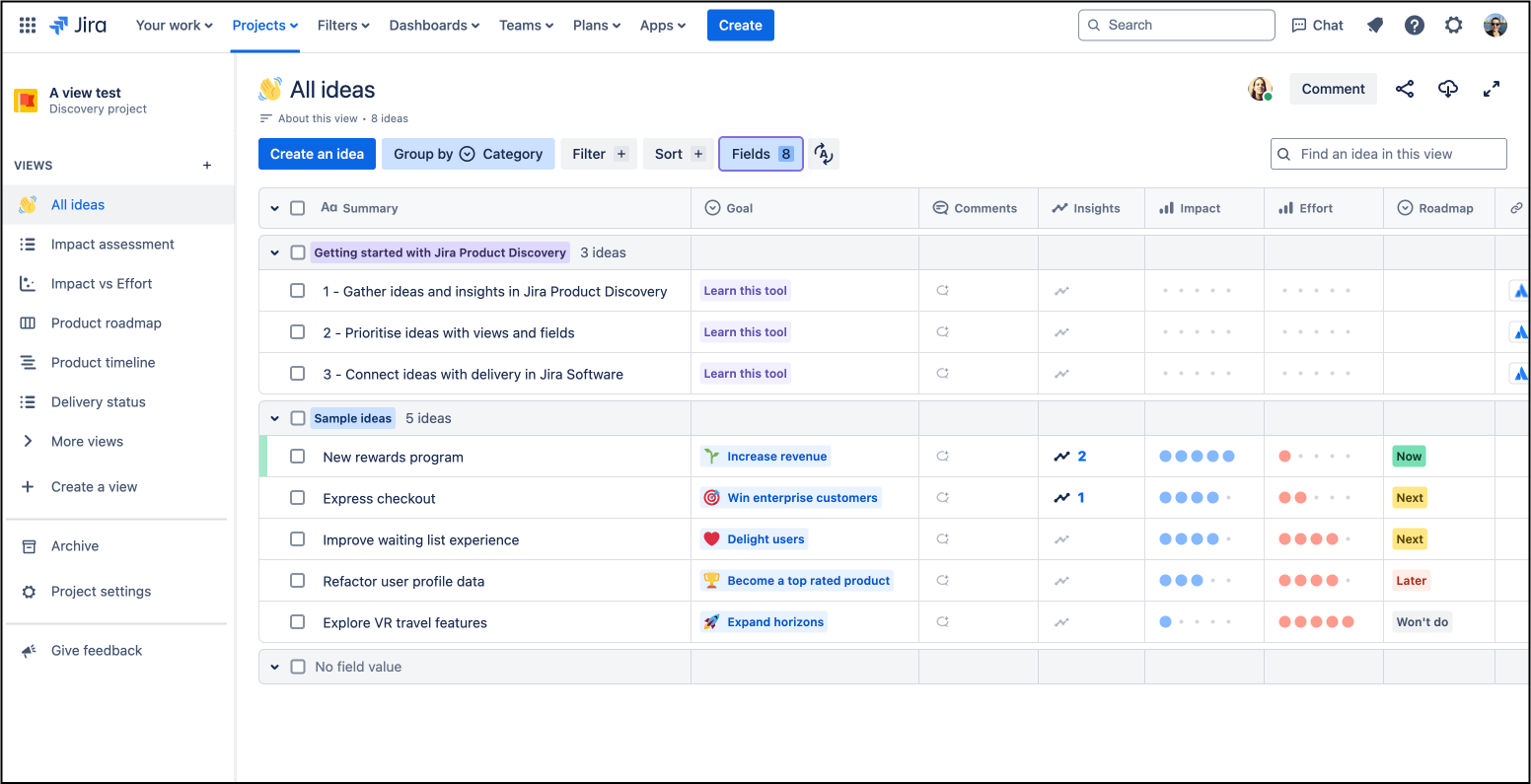The width and height of the screenshot is (1531, 784).
Task: Open the share view icon
Action: 1405,88
